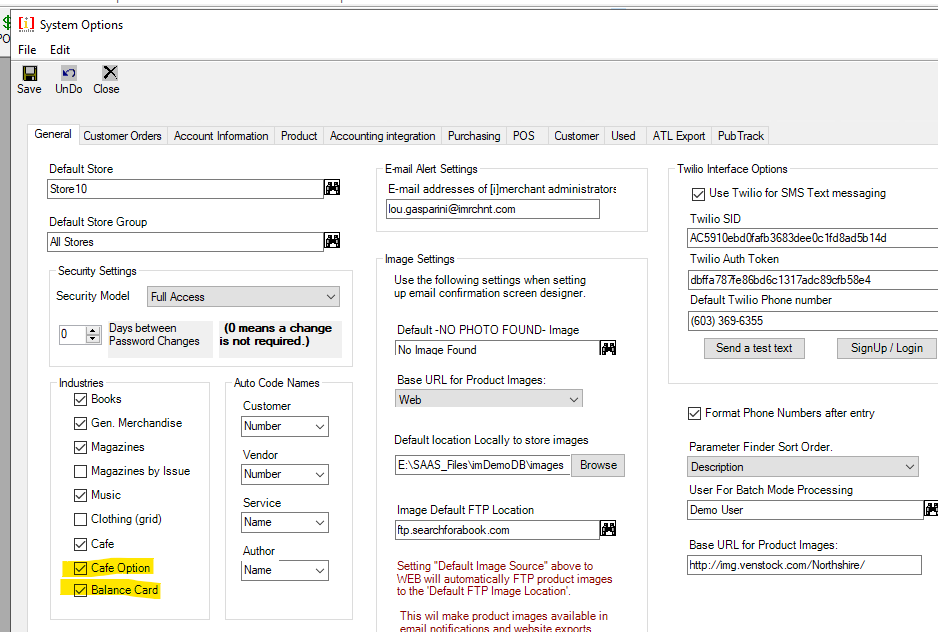Viewport: 938px width, 632px height.
Task: Open the Author auto code dropdown
Action: [285, 570]
